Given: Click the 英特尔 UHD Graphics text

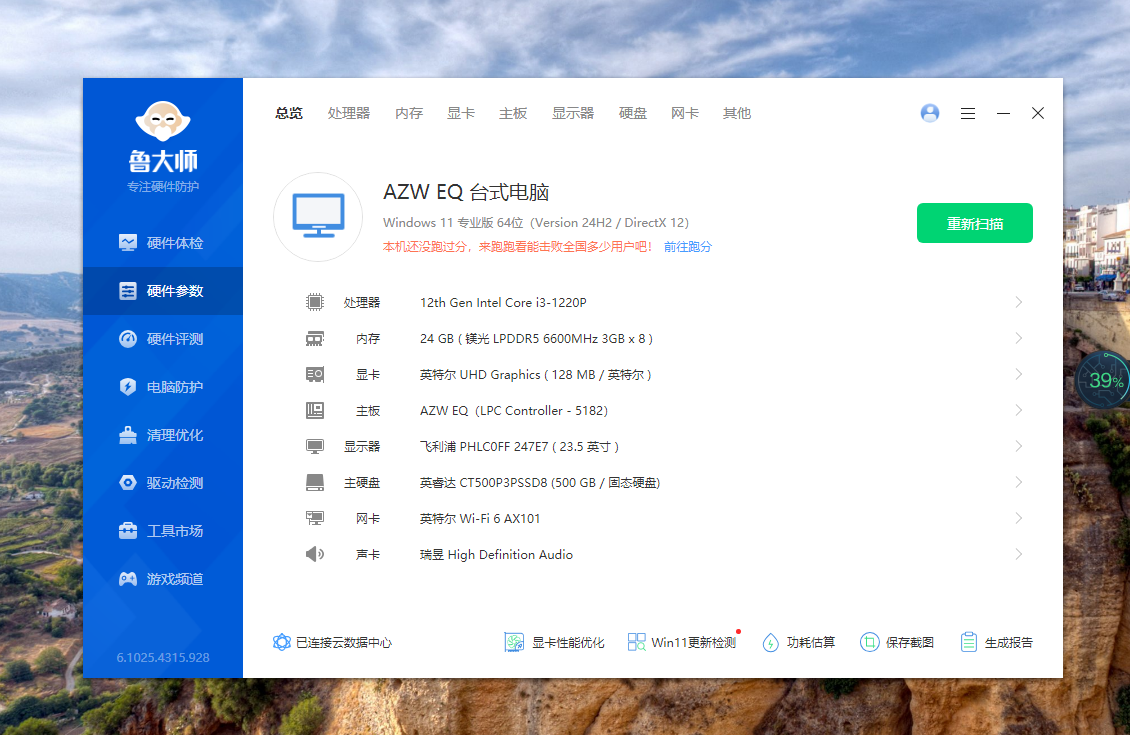Looking at the screenshot, I should 535,375.
